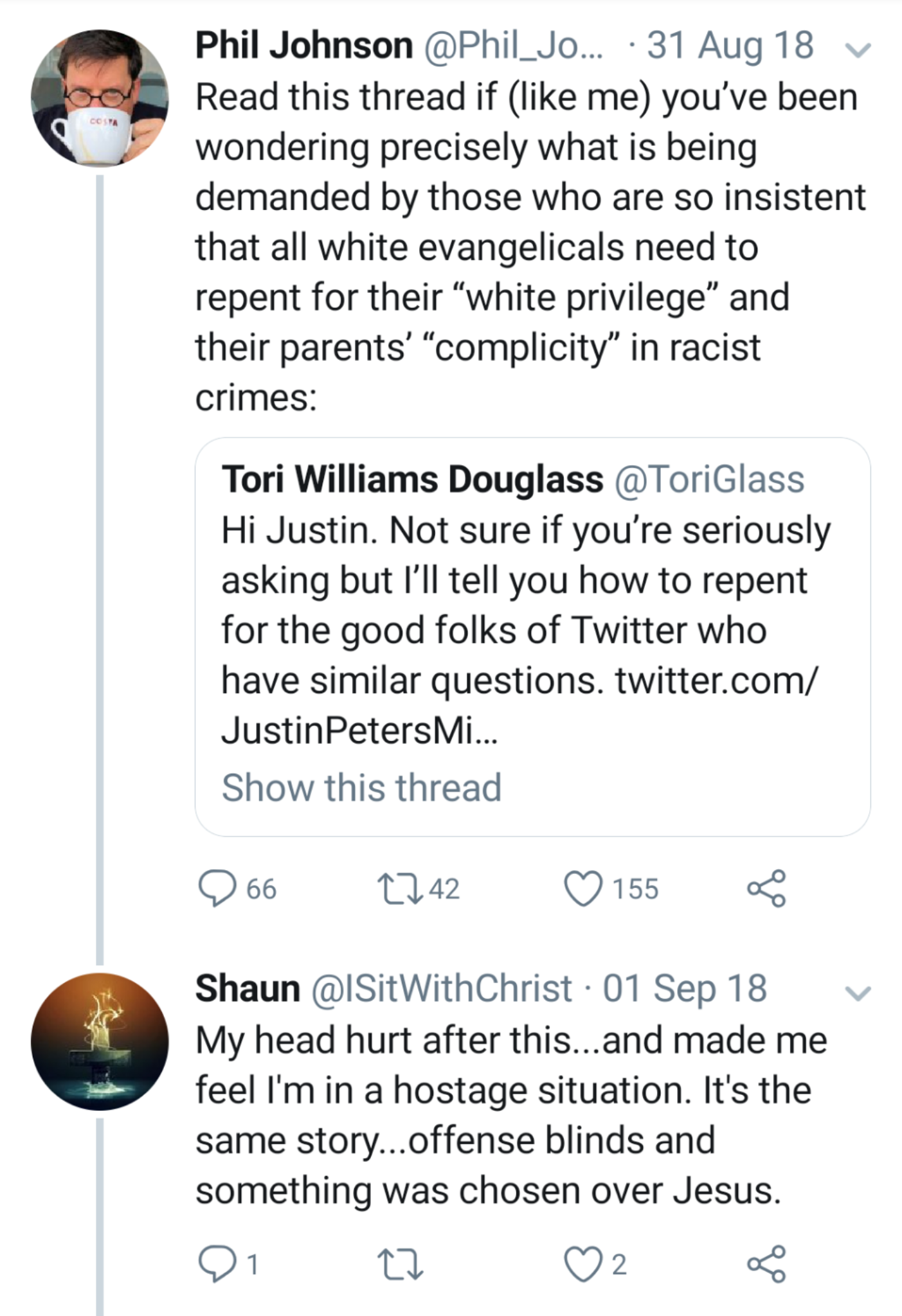Open Phil Johnson's profile name
Image resolution: width=902 pixels, height=1316 pixels.
tap(304, 46)
